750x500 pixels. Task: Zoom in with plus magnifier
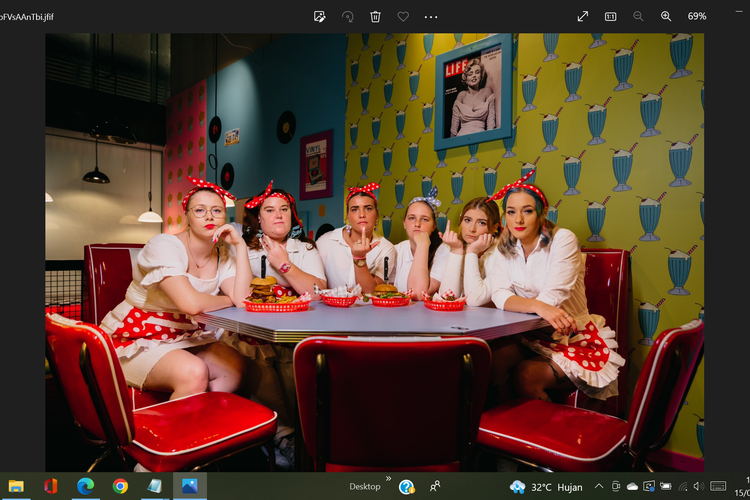click(666, 16)
